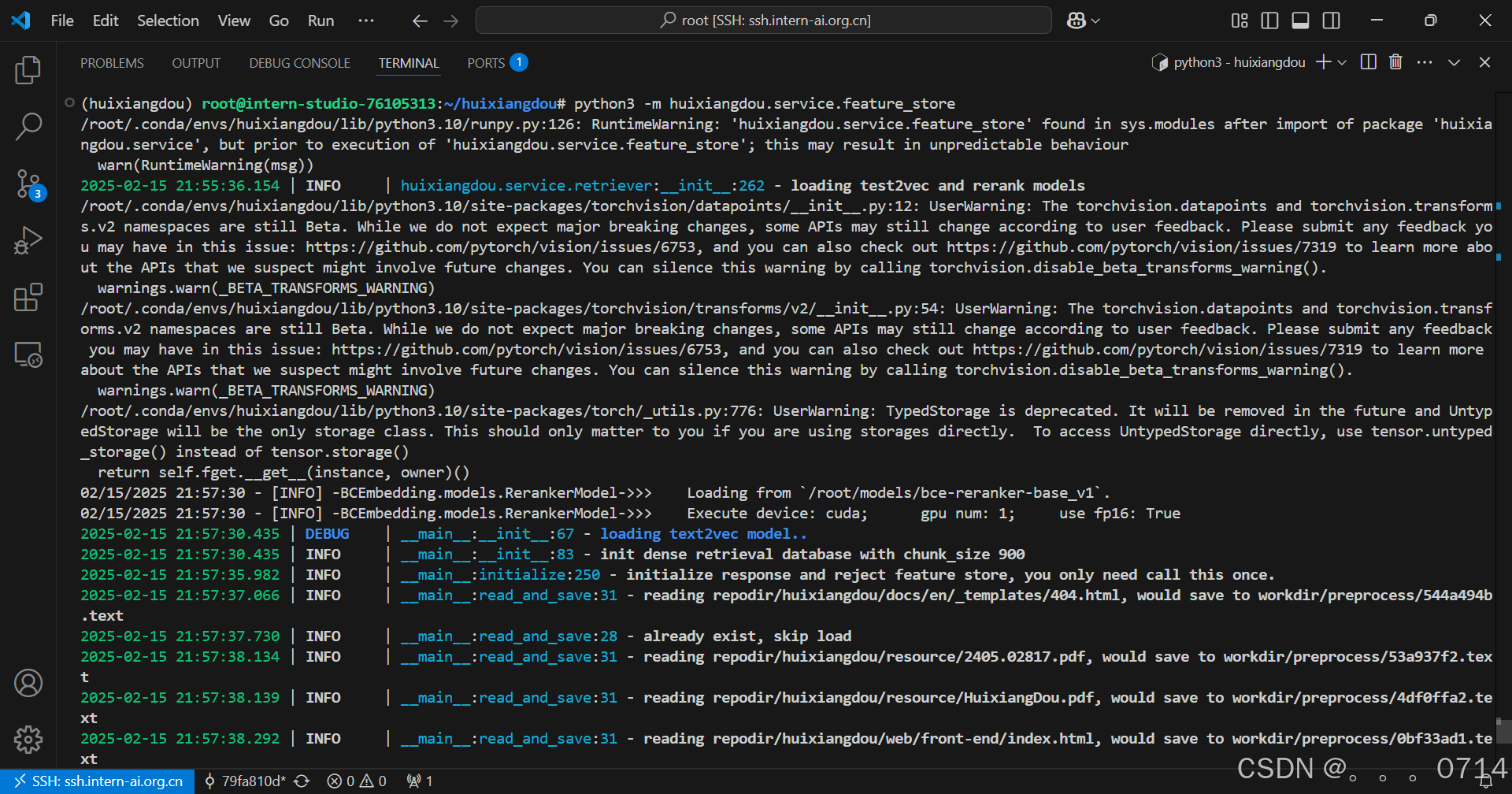
Task: Click the huixiangdou.service.retriever:__init__:262 text
Action: (583, 186)
